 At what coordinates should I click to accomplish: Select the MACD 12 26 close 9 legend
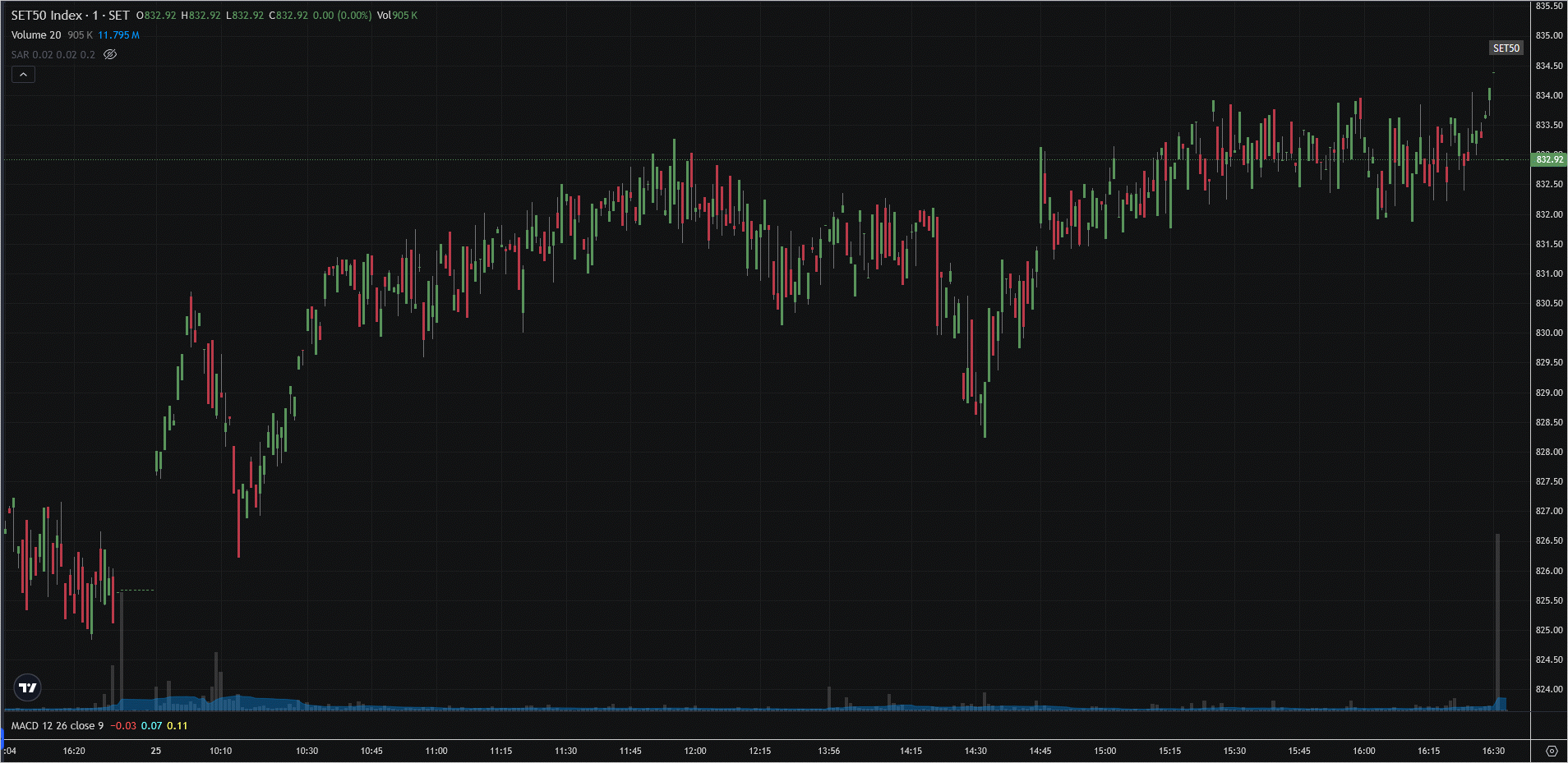pos(58,726)
